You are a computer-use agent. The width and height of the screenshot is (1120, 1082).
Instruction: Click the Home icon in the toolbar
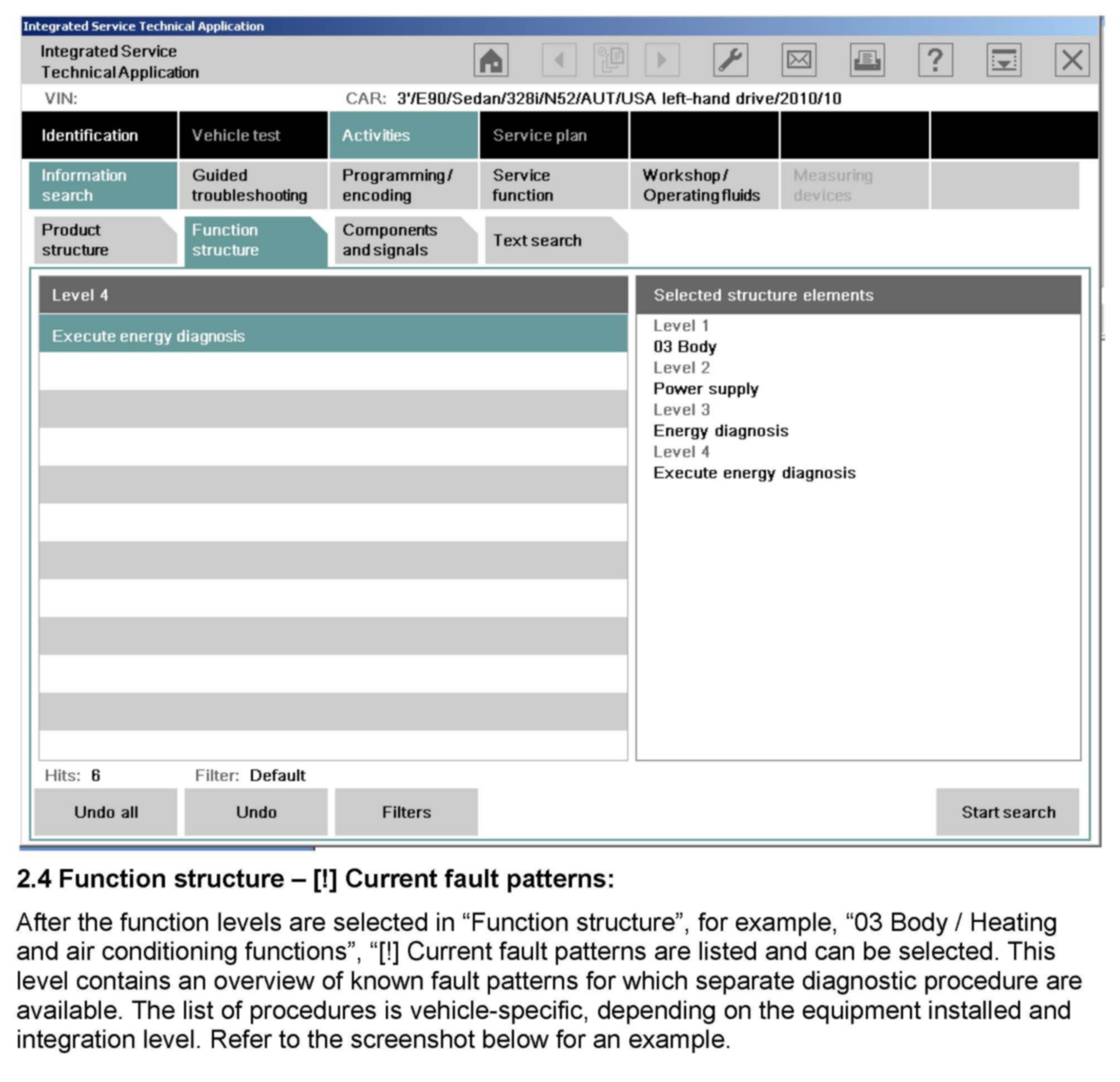click(x=490, y=60)
